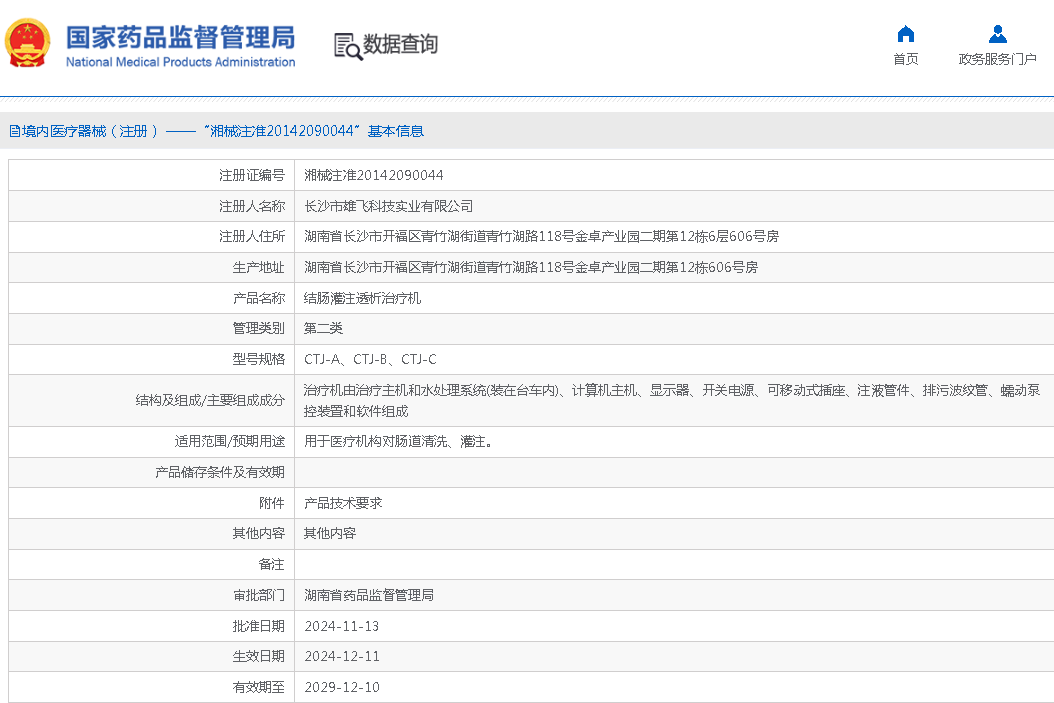Click registration number value 湘械注准20142090044 in table

(x=373, y=175)
